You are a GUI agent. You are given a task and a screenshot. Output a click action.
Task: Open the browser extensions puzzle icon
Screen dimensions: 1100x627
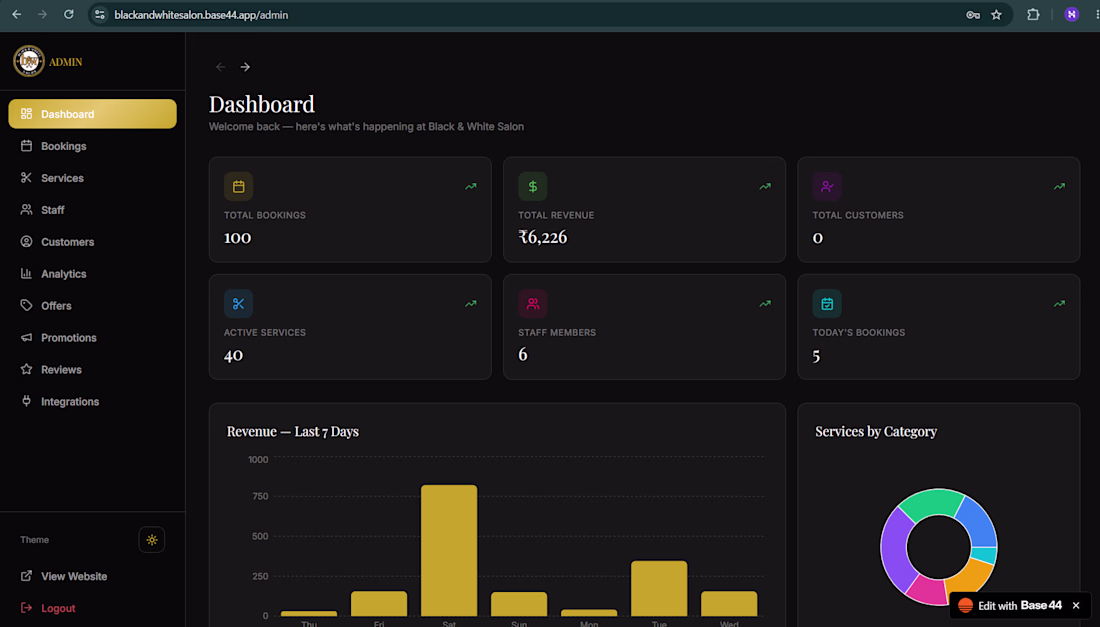[x=1033, y=15]
